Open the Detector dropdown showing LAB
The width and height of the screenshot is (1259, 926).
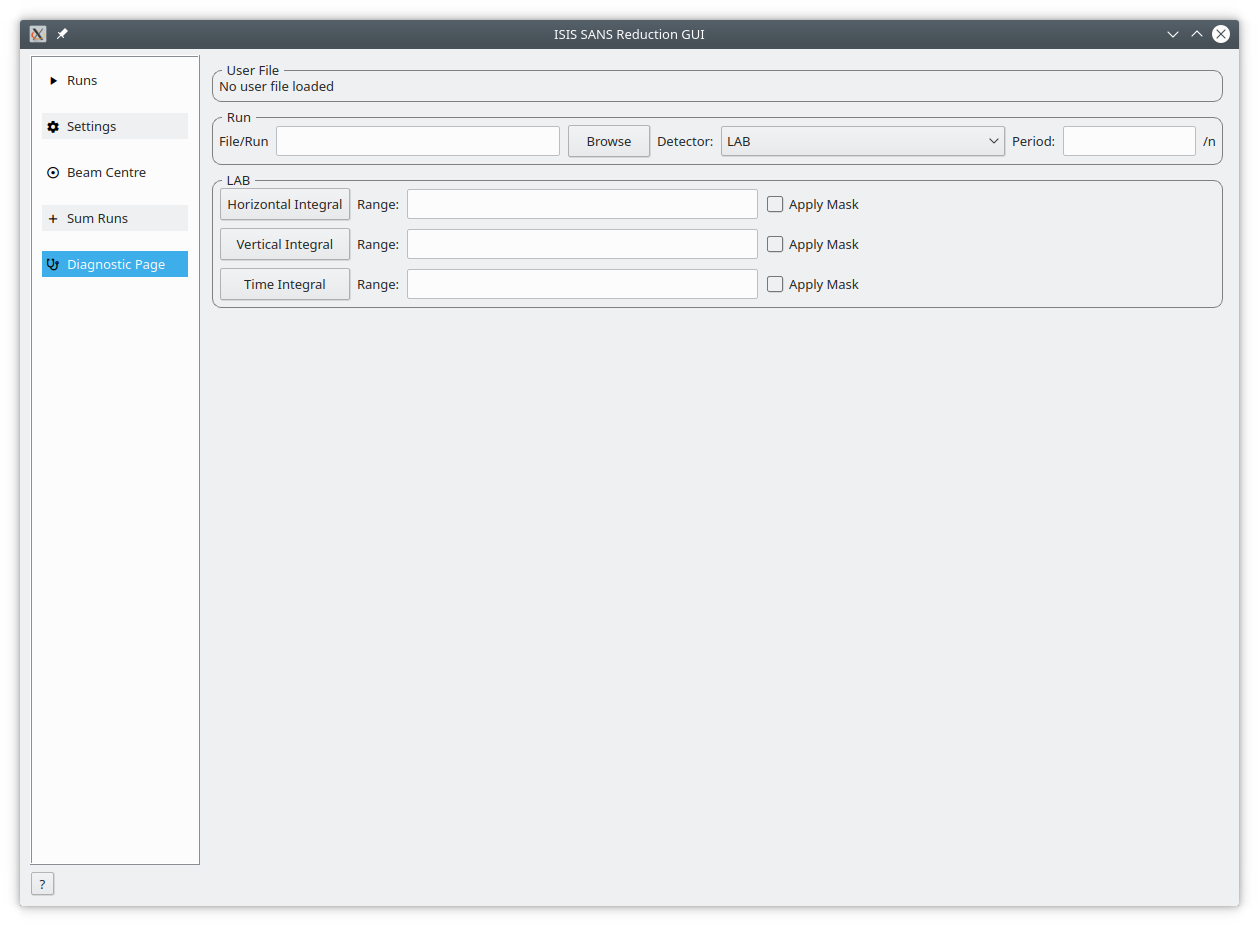862,141
